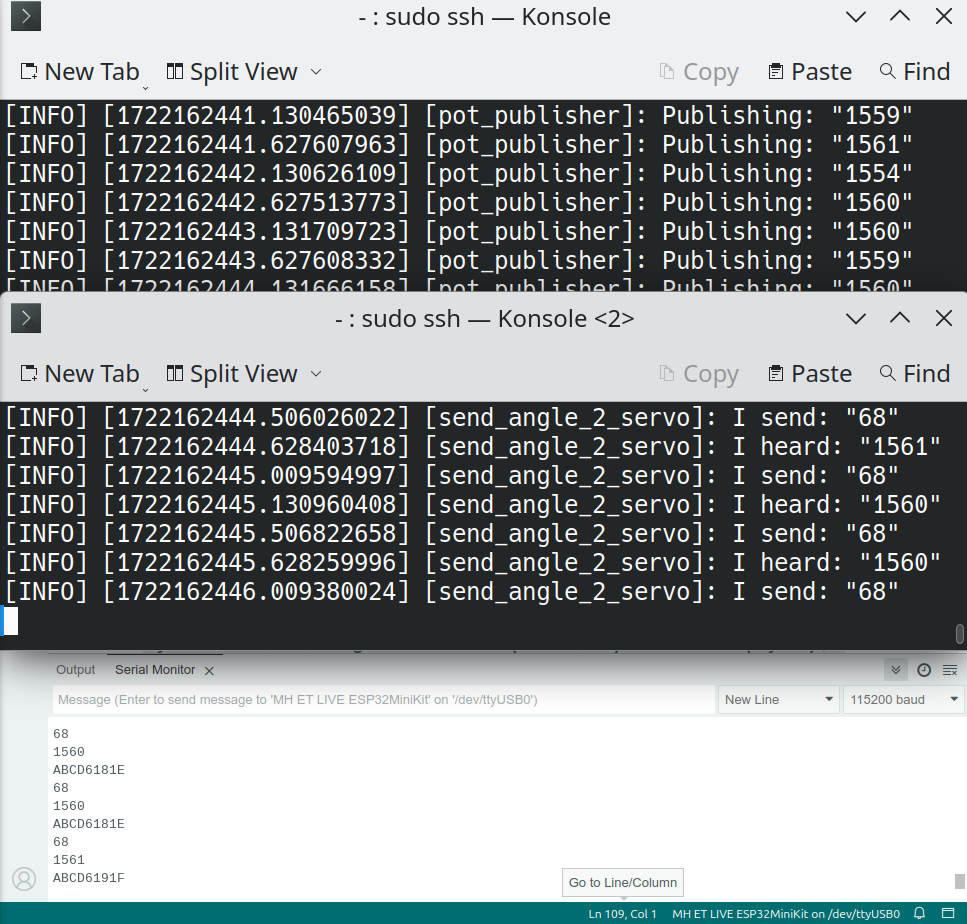Maximize the Konsole <2> window
Screen dimensions: 967x924
pos(900,318)
